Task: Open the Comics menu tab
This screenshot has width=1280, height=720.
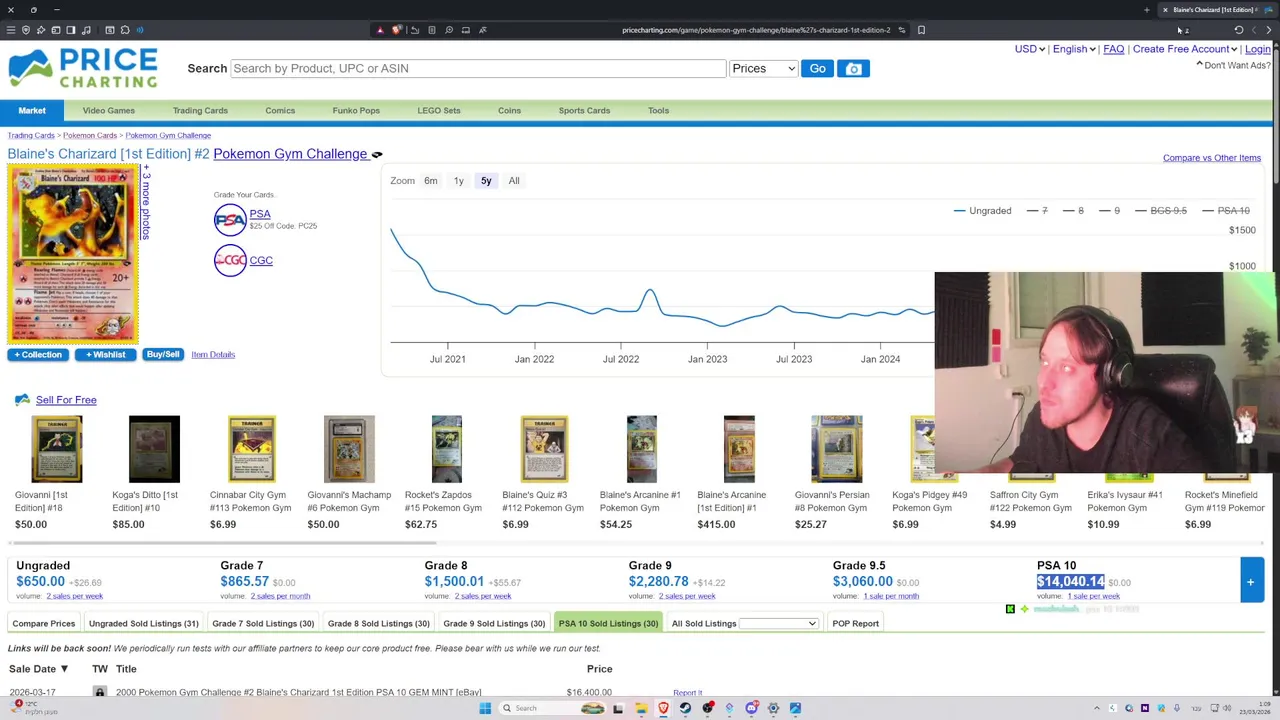Action: click(x=280, y=110)
